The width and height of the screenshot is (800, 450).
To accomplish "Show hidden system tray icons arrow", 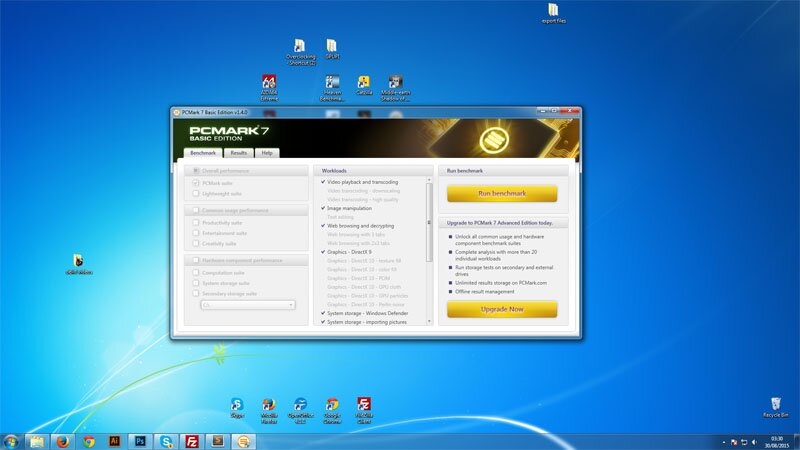I will (723, 442).
